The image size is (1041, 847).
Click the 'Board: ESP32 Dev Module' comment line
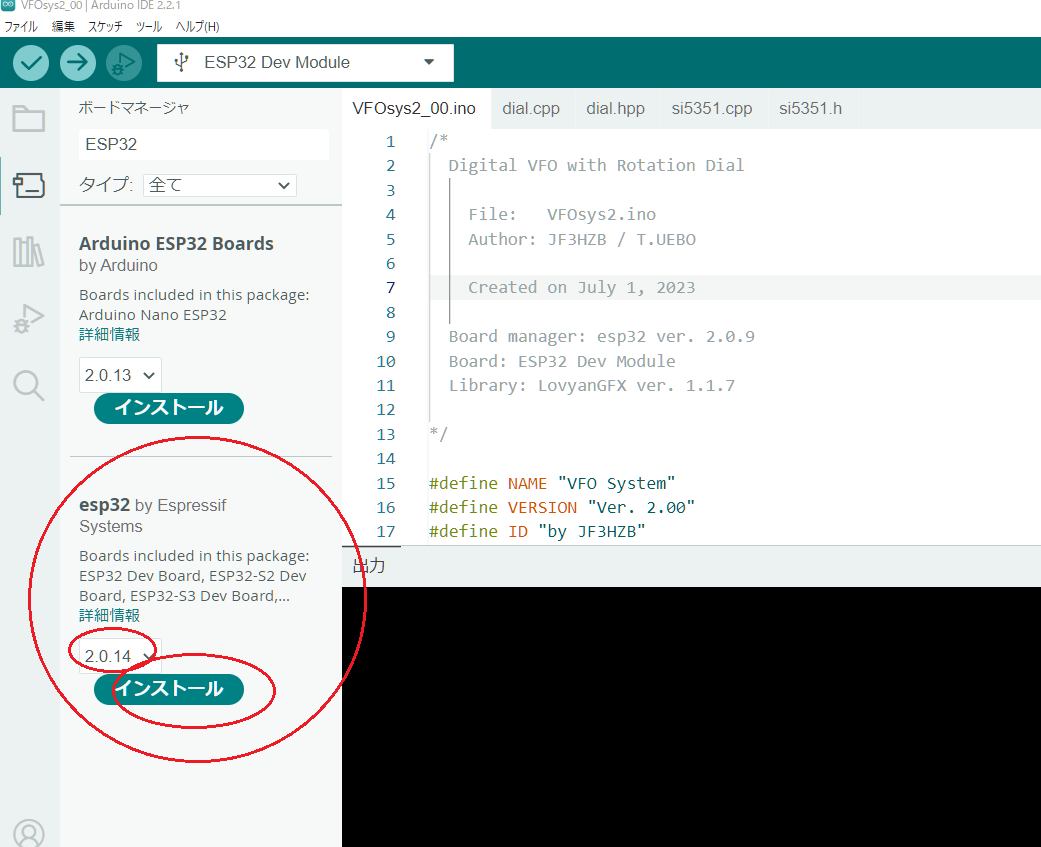pos(562,361)
